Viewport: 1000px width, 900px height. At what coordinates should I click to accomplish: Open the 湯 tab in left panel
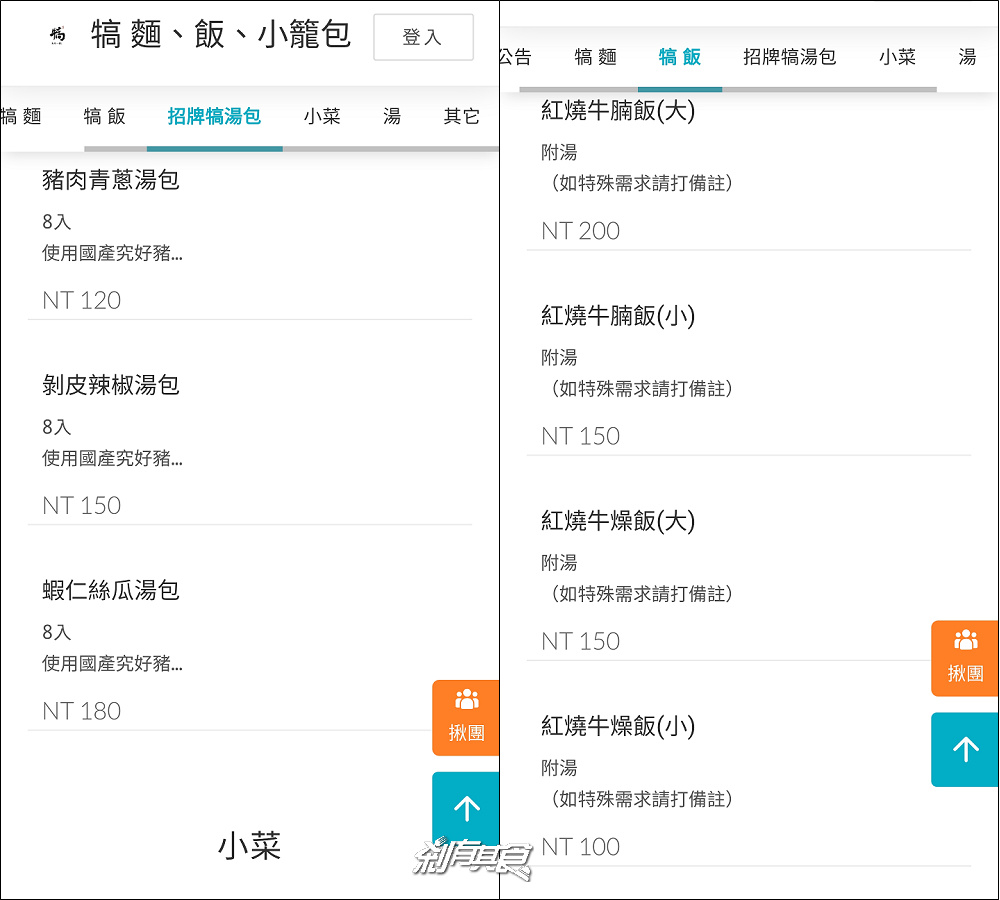[392, 116]
